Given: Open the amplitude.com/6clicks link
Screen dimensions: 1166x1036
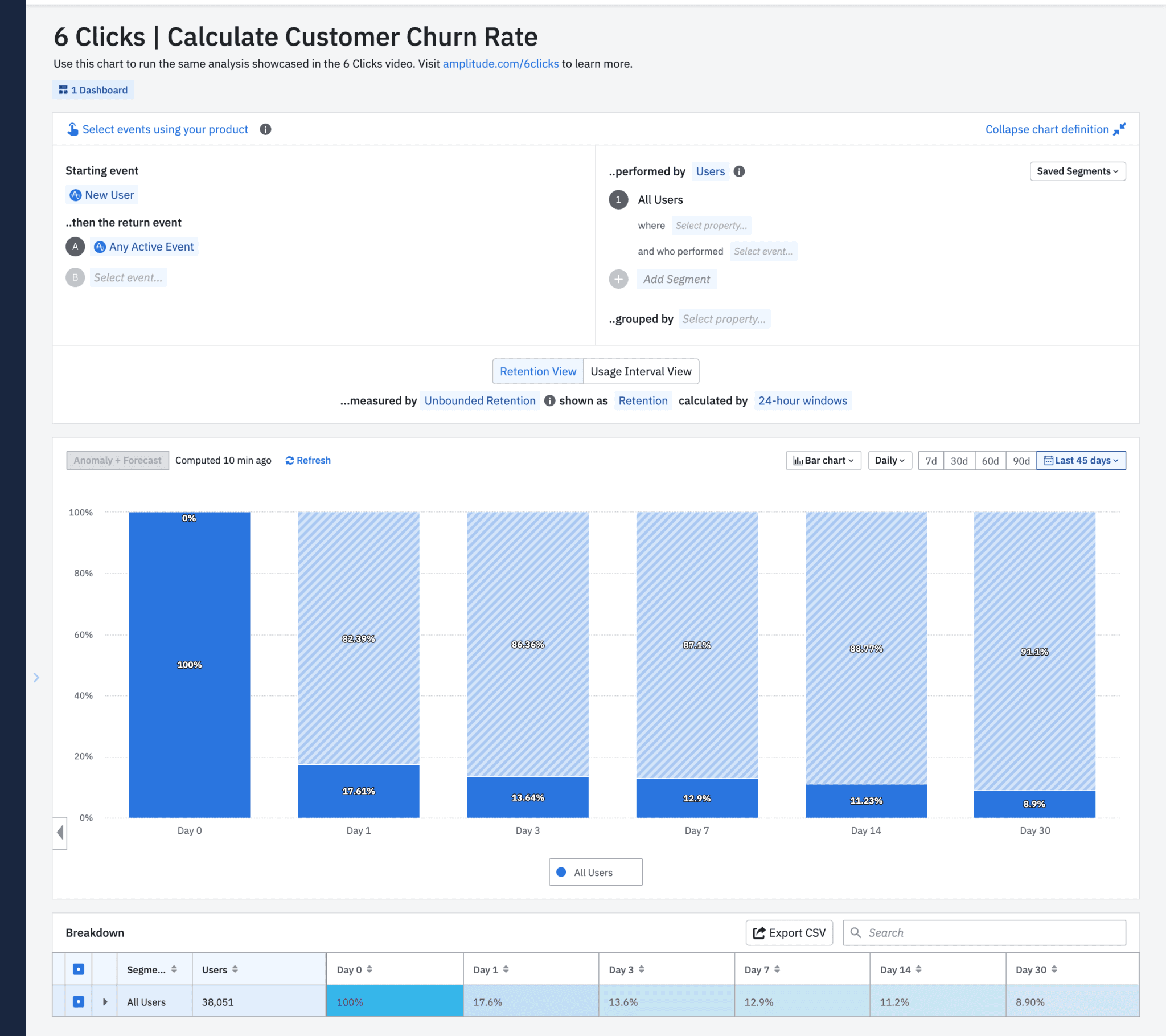Looking at the screenshot, I should pyautogui.click(x=500, y=63).
